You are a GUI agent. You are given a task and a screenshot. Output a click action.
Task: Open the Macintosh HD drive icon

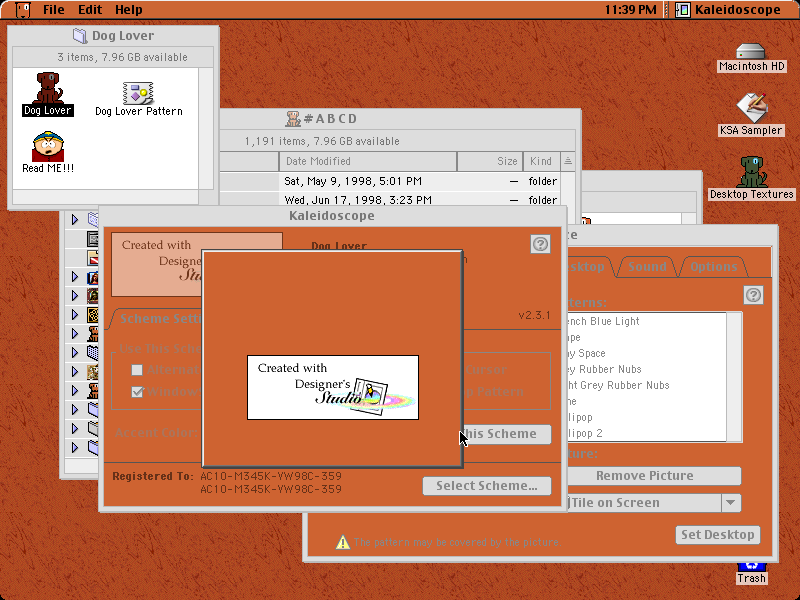[751, 52]
